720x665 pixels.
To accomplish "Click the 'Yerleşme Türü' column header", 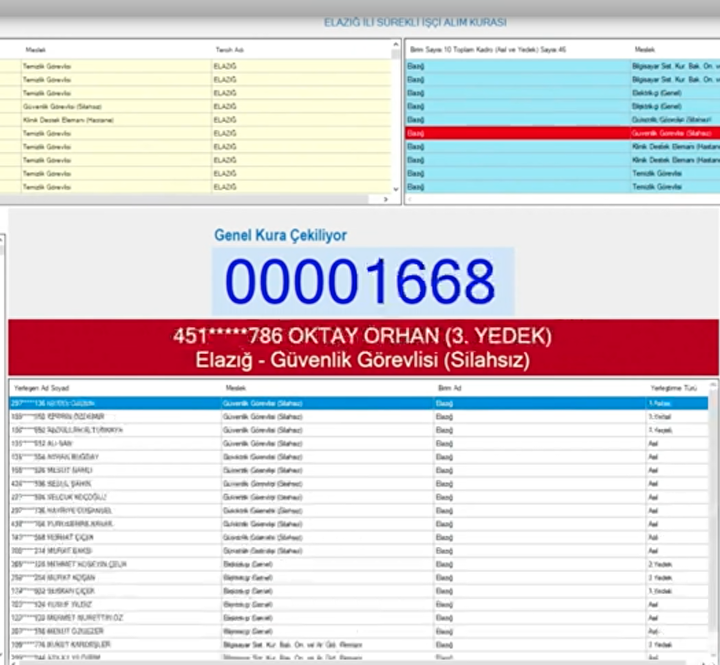I will click(x=674, y=388).
